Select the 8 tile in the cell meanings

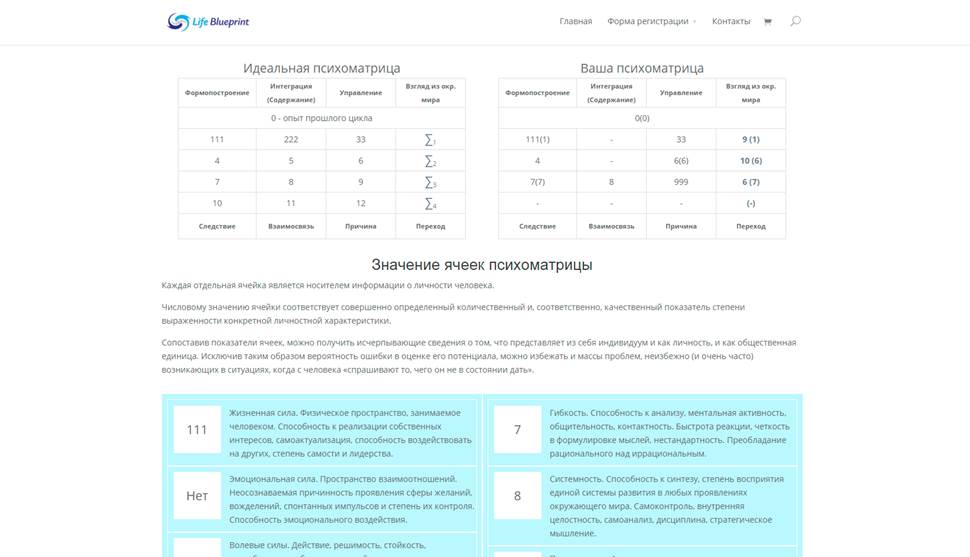point(517,496)
